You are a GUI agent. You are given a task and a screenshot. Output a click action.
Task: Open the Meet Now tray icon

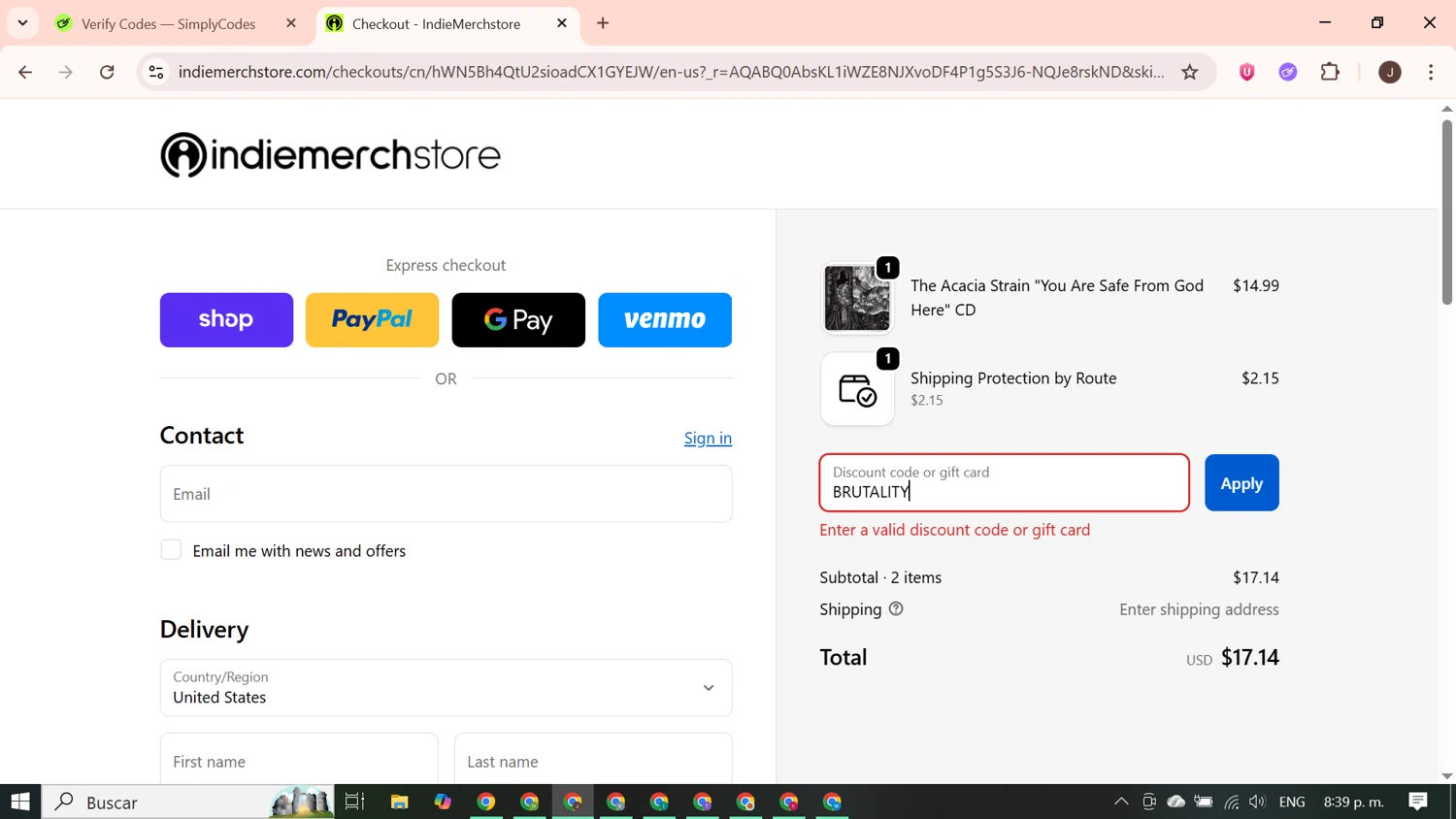1149,802
